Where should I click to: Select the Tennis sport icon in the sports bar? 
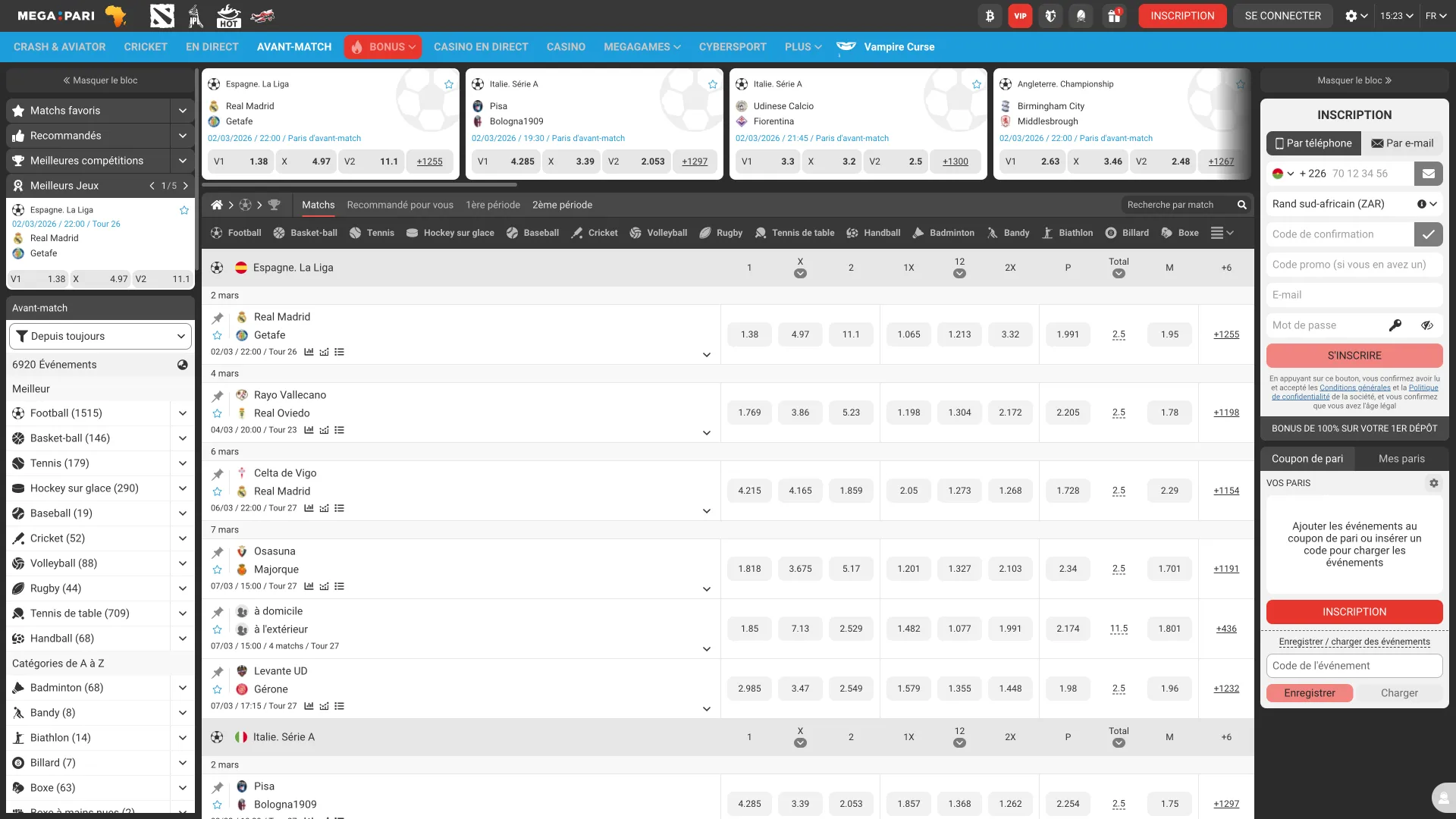(354, 233)
